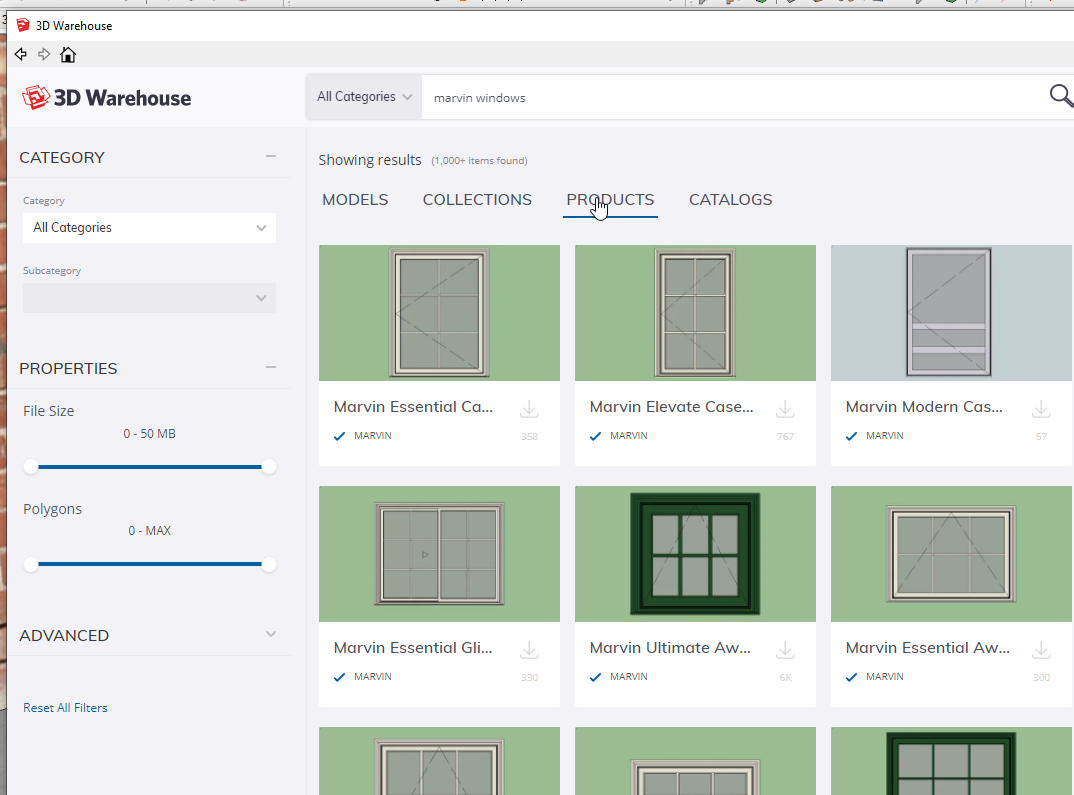Viewport: 1074px width, 795px height.
Task: Click MARVIN author under Marvin Essential Gli...
Action: tap(373, 677)
